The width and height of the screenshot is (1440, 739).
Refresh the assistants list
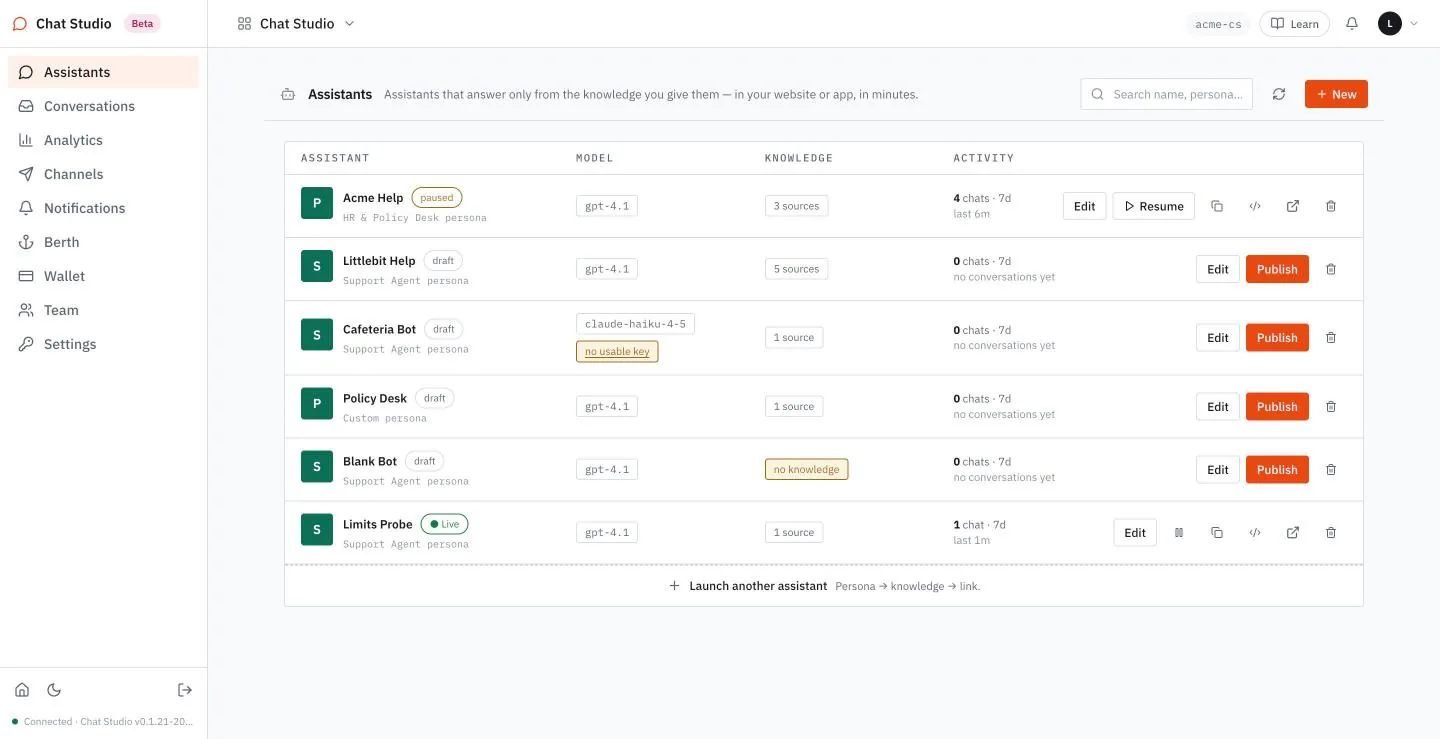click(1279, 94)
